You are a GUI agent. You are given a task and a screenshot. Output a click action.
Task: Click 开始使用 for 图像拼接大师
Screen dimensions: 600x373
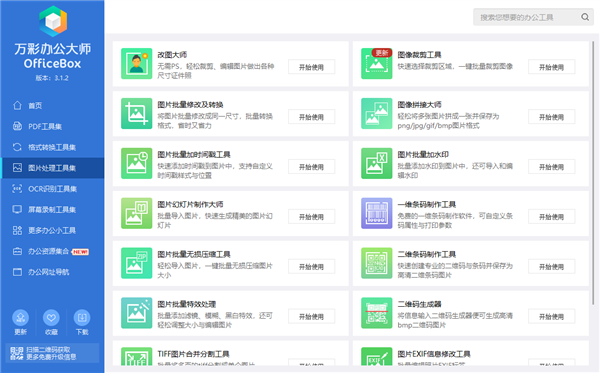click(551, 117)
